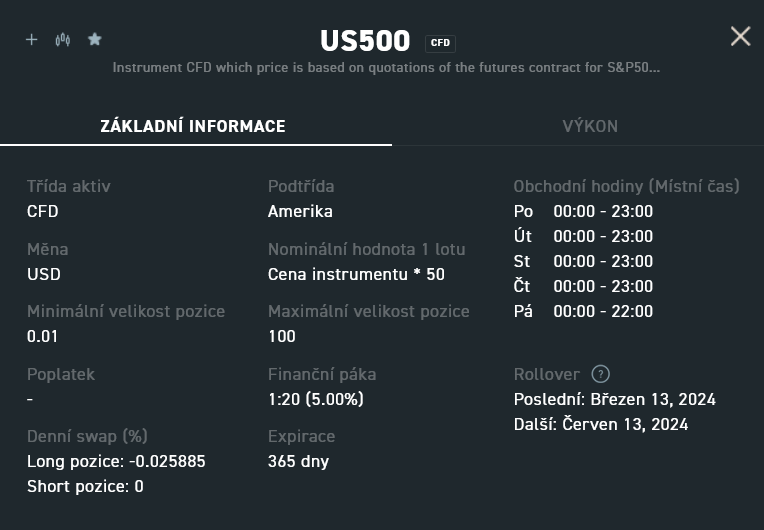Click the Po trading hours row
This screenshot has width=764, height=530.
(583, 211)
